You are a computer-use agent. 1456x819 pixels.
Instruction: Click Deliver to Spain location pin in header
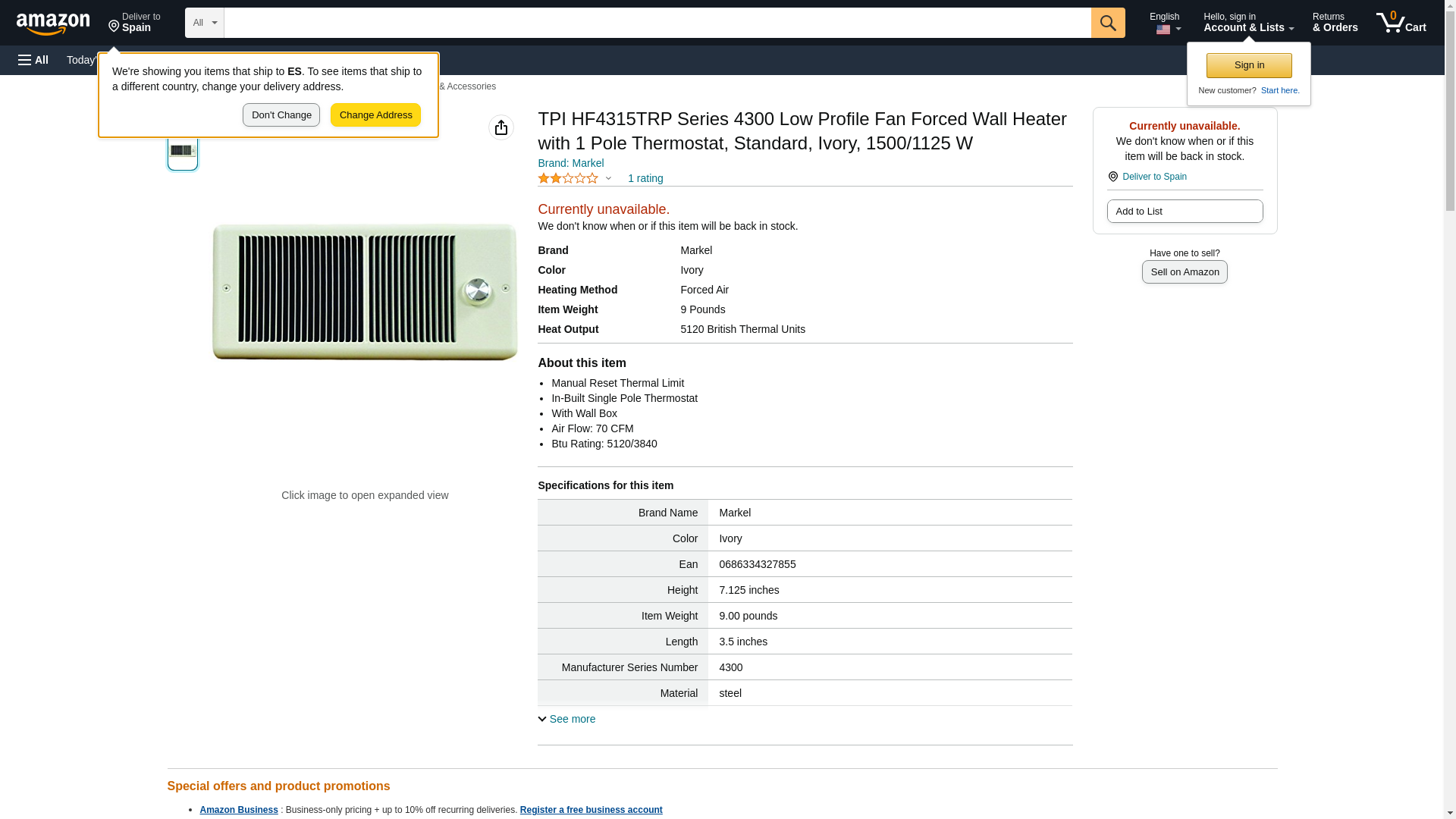click(134, 23)
